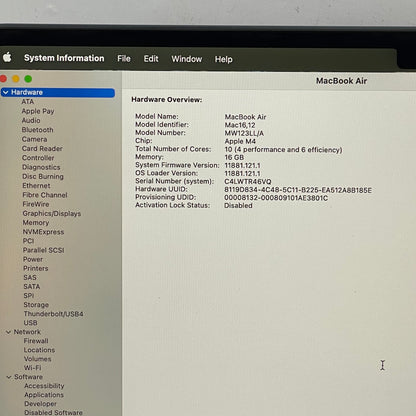
Task: Click the Serial Number value C4LWTR46VQ
Action: [x=248, y=182]
